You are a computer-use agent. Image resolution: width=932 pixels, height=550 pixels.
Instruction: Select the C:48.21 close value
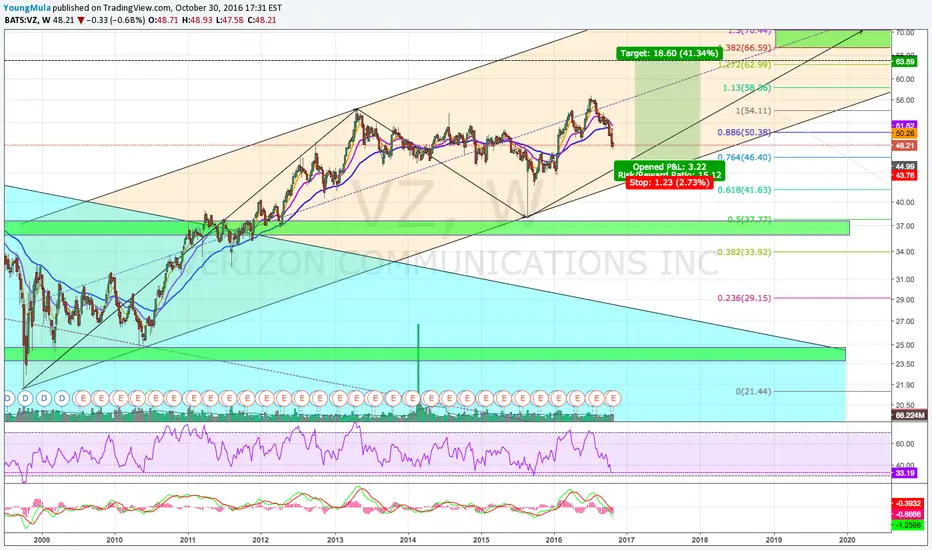click(262, 20)
